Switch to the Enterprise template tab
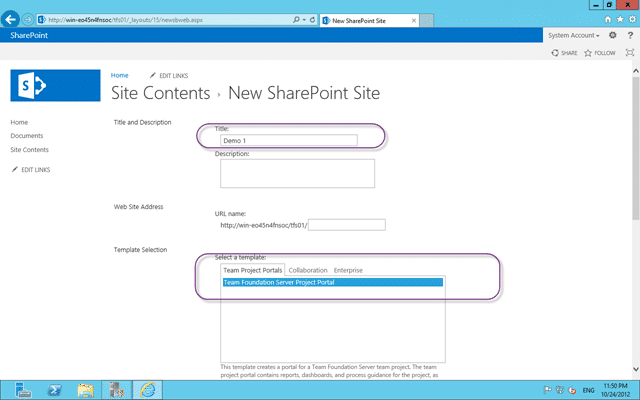 point(348,270)
